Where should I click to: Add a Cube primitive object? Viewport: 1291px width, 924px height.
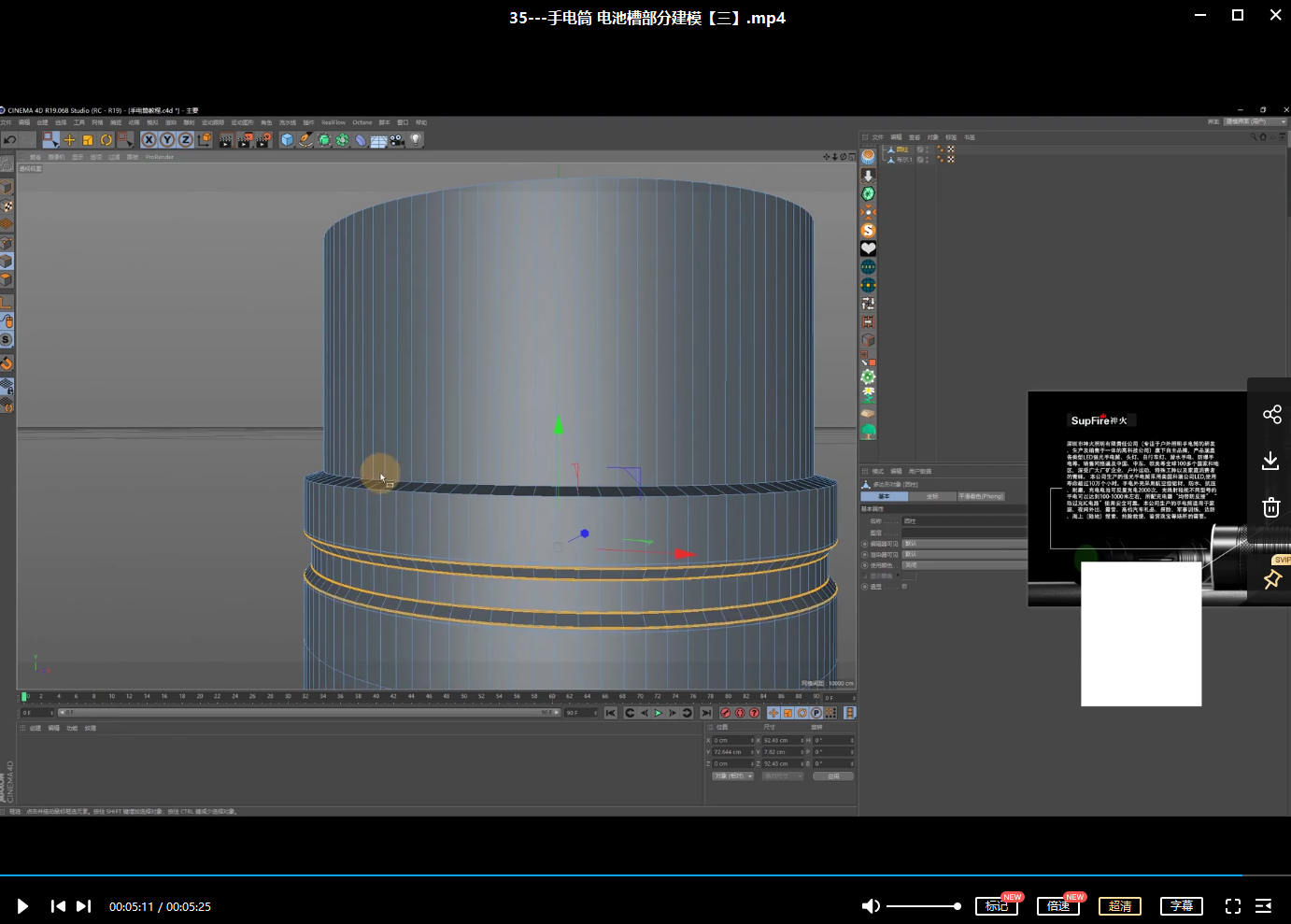coord(288,140)
